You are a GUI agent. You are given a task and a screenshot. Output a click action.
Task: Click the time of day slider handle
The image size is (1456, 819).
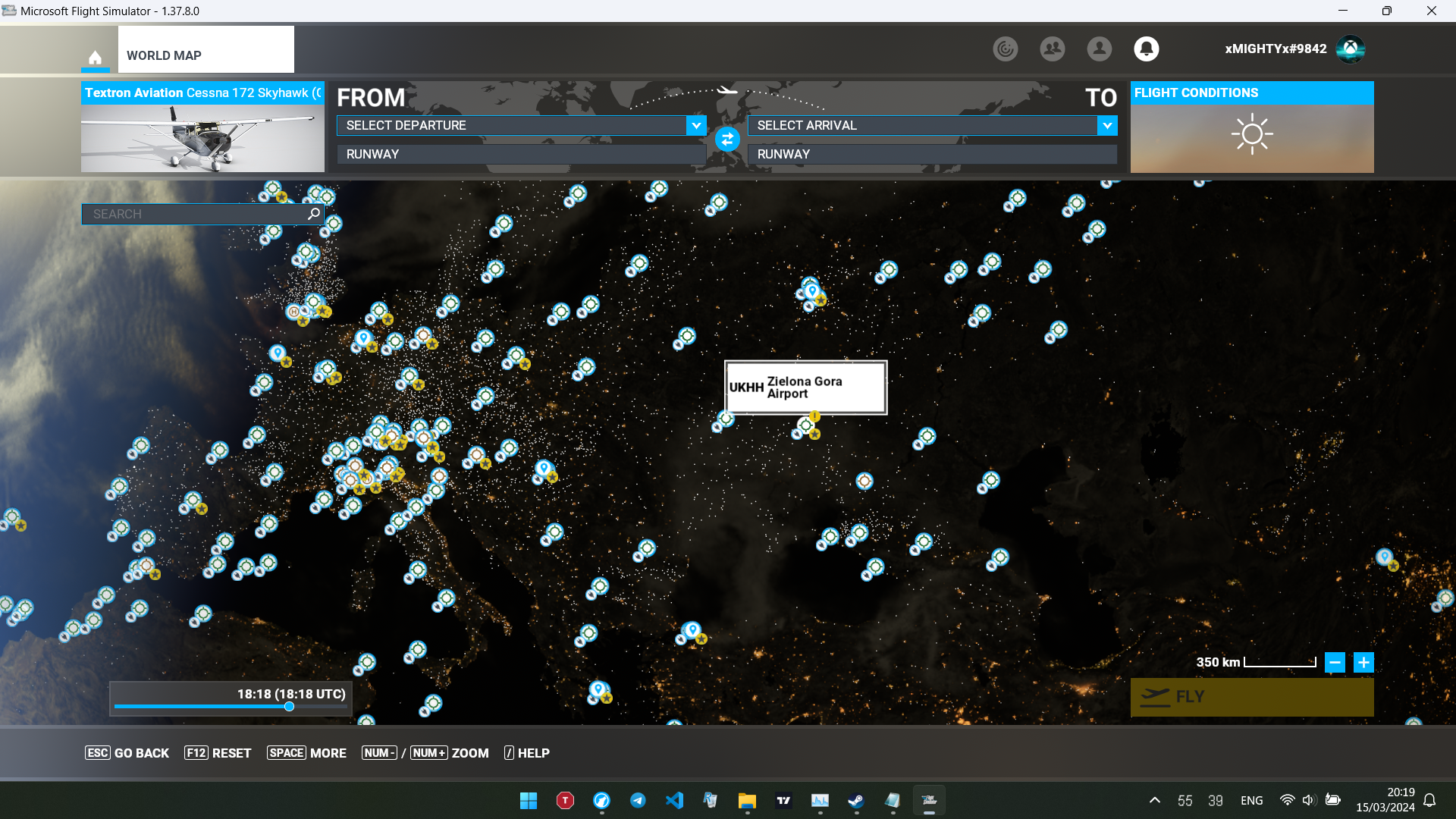[x=289, y=707]
